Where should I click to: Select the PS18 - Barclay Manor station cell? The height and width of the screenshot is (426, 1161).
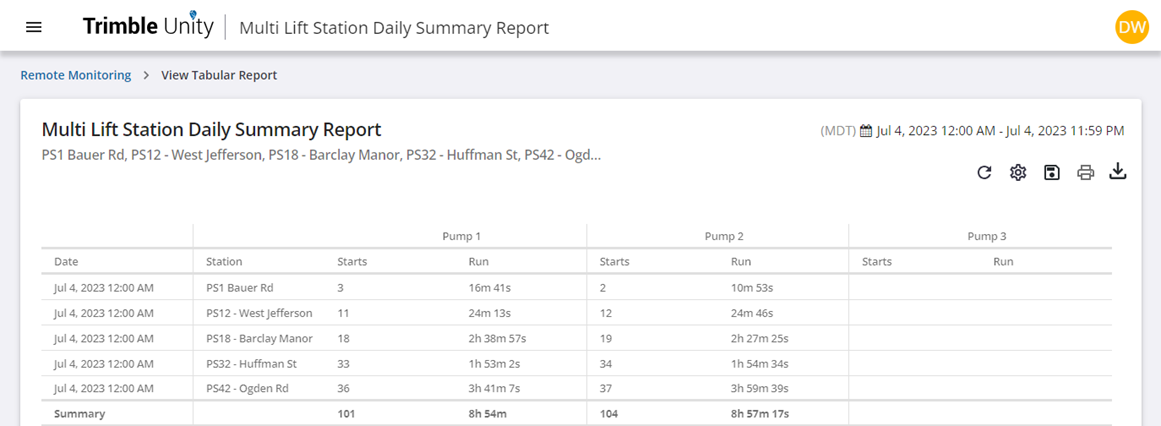258,339
